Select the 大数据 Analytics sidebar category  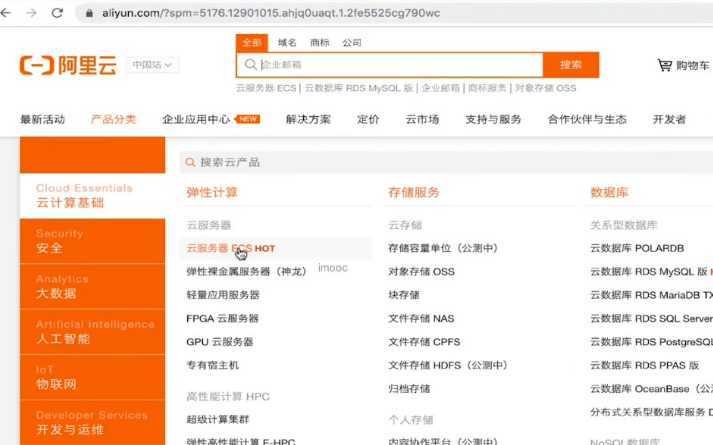[92, 286]
